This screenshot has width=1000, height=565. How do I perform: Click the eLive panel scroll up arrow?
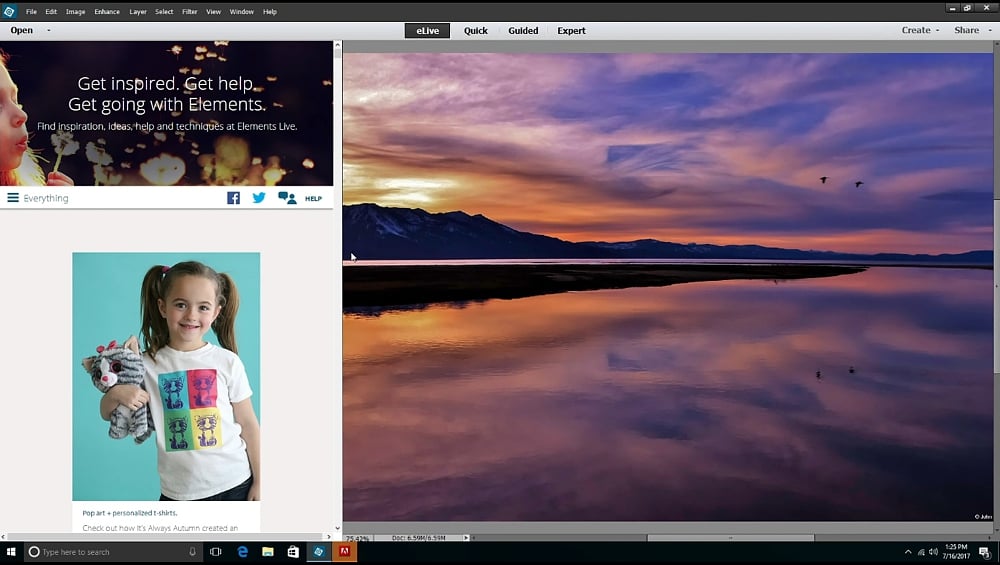pyautogui.click(x=337, y=45)
